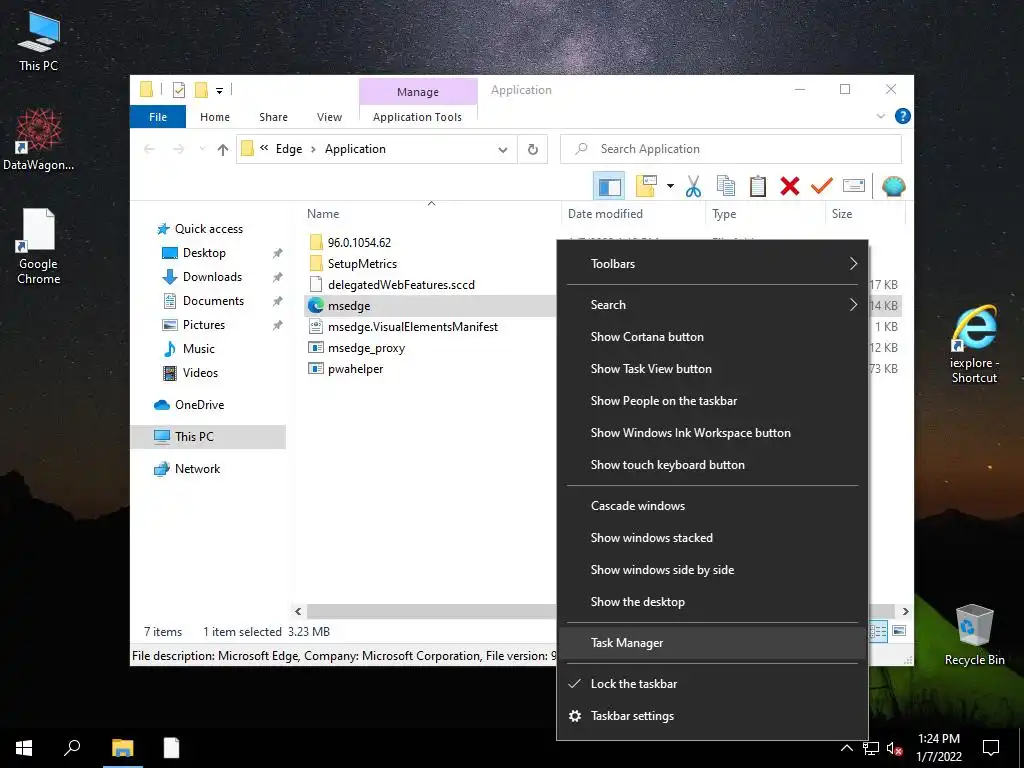Screen dimensions: 1024x768
Task: Open Taskbar settings
Action: (x=712, y=716)
